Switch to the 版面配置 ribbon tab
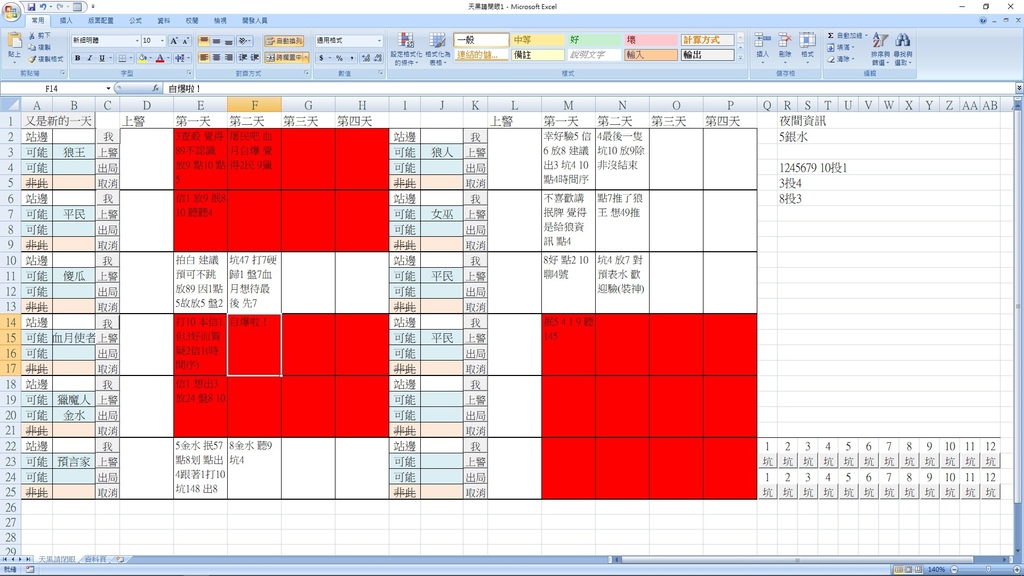Image resolution: width=1024 pixels, height=576 pixels. tap(101, 20)
